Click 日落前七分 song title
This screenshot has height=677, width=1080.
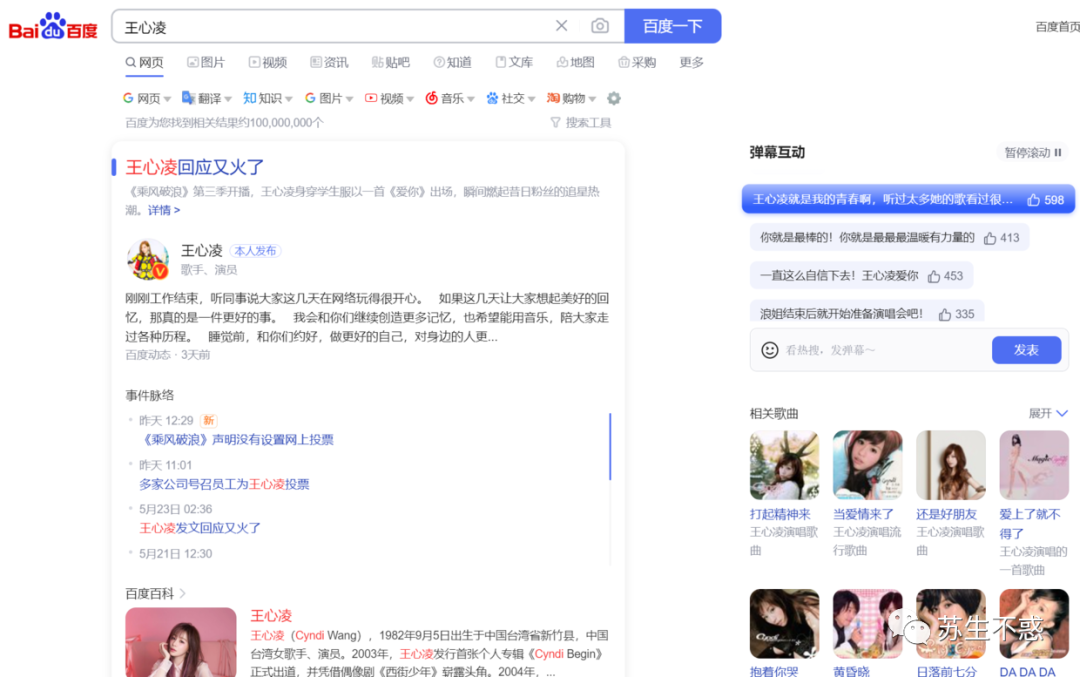946,671
